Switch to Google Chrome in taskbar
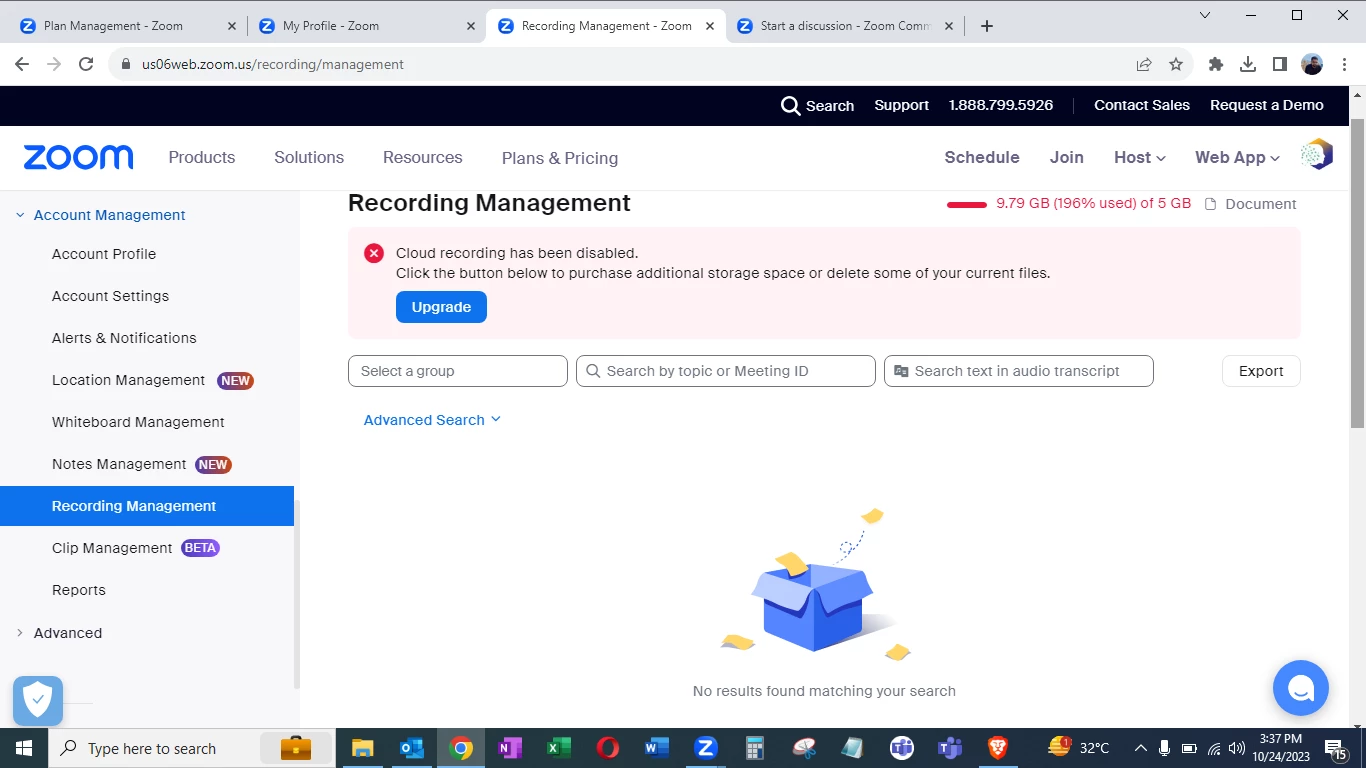Image resolution: width=1366 pixels, height=768 pixels. pos(460,748)
